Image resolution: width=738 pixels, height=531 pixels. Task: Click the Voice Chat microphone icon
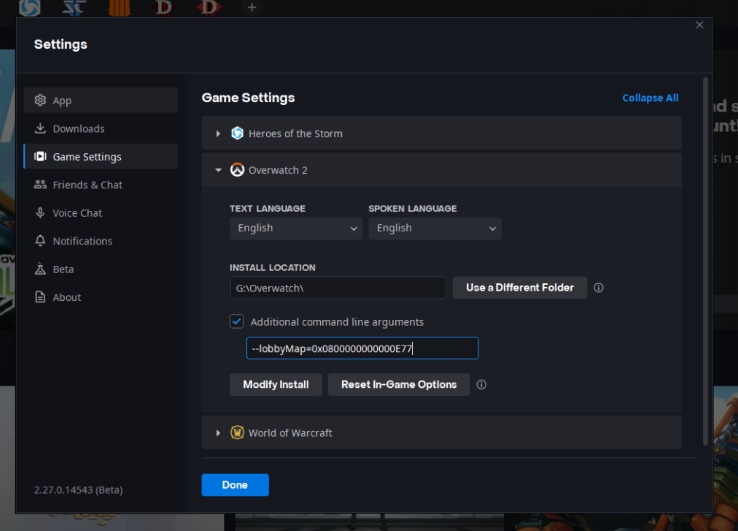click(x=40, y=213)
